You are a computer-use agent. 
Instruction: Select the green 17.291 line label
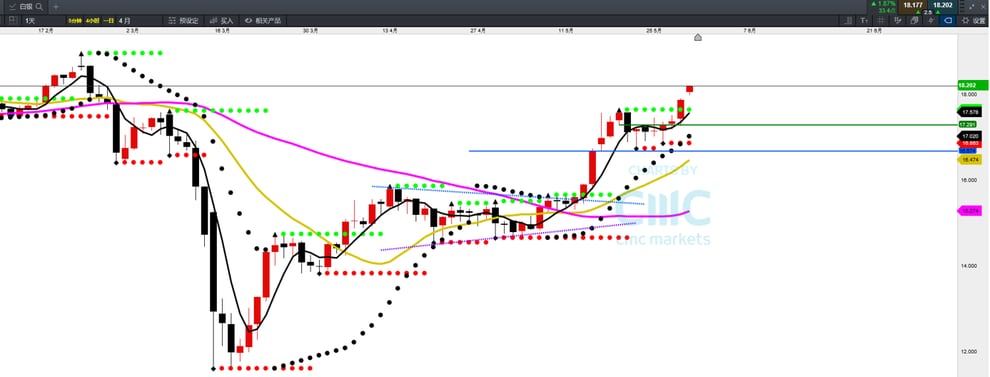click(969, 124)
